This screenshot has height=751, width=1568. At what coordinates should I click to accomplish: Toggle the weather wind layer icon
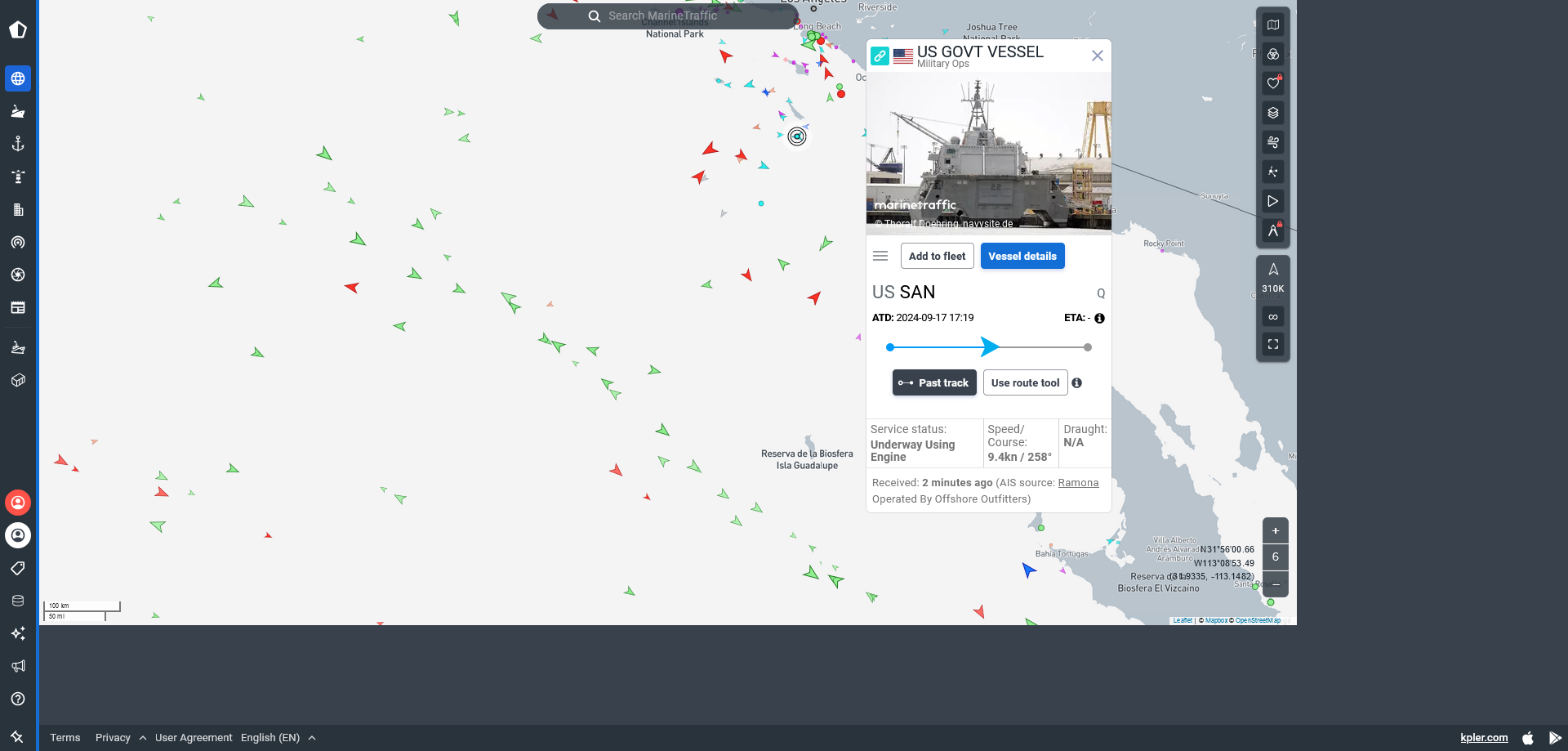click(x=1273, y=142)
